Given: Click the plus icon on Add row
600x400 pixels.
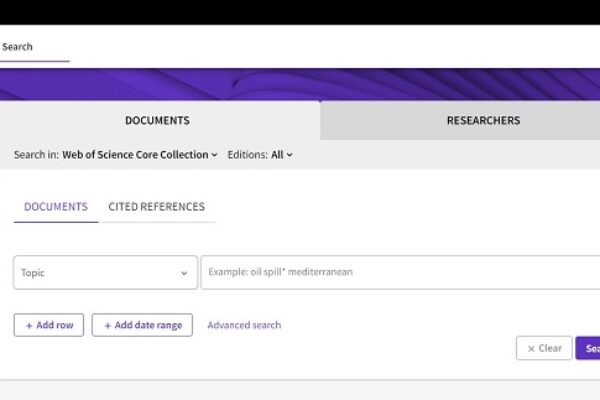Looking at the screenshot, I should click(x=28, y=325).
